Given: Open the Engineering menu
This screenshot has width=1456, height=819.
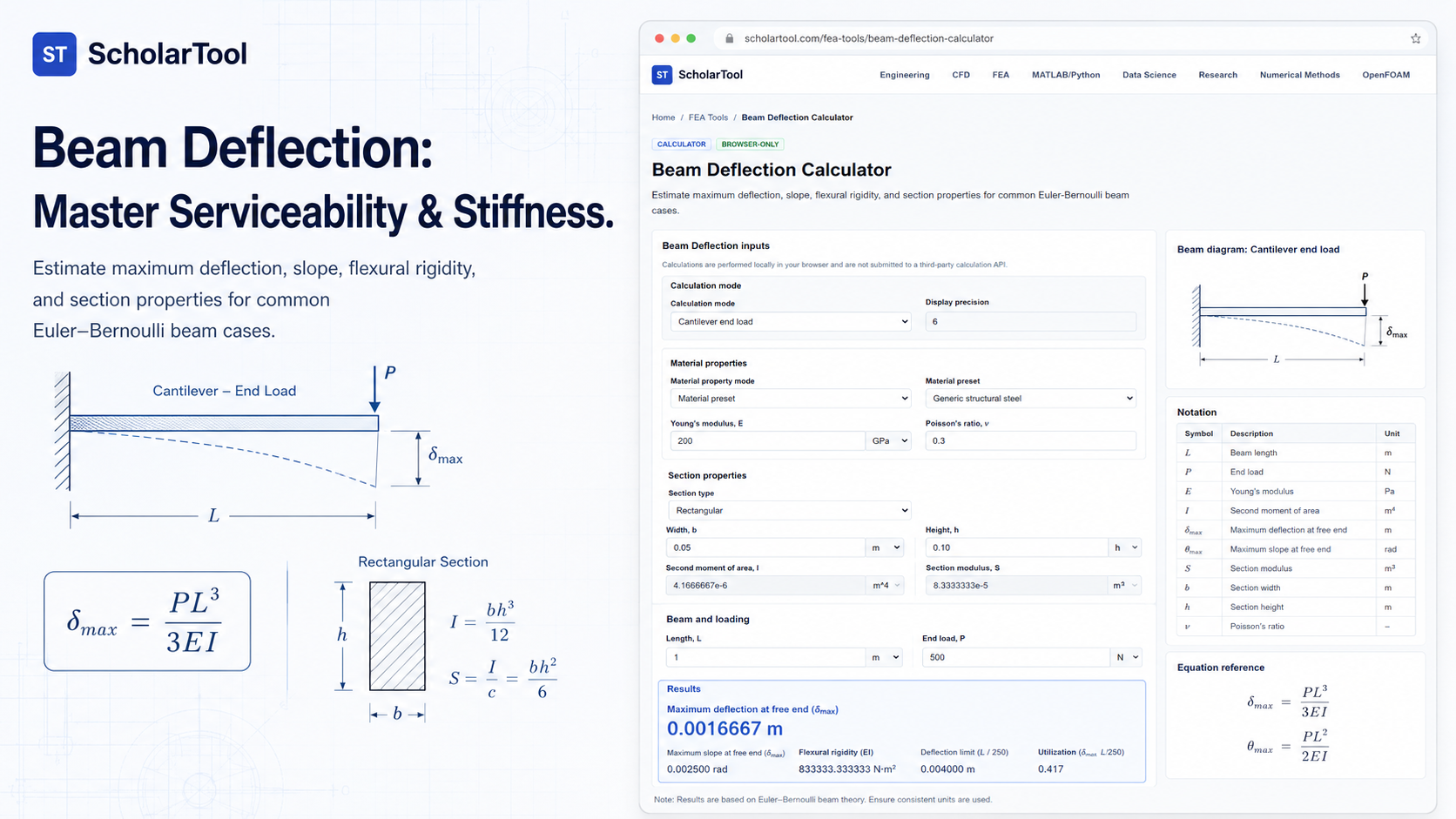Looking at the screenshot, I should point(904,75).
